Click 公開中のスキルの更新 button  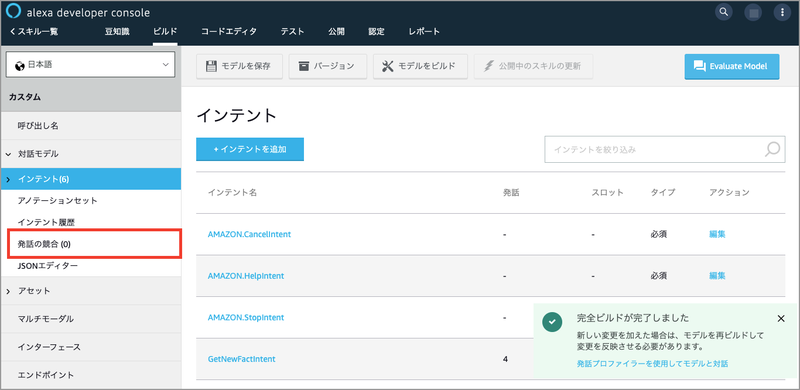click(x=534, y=66)
